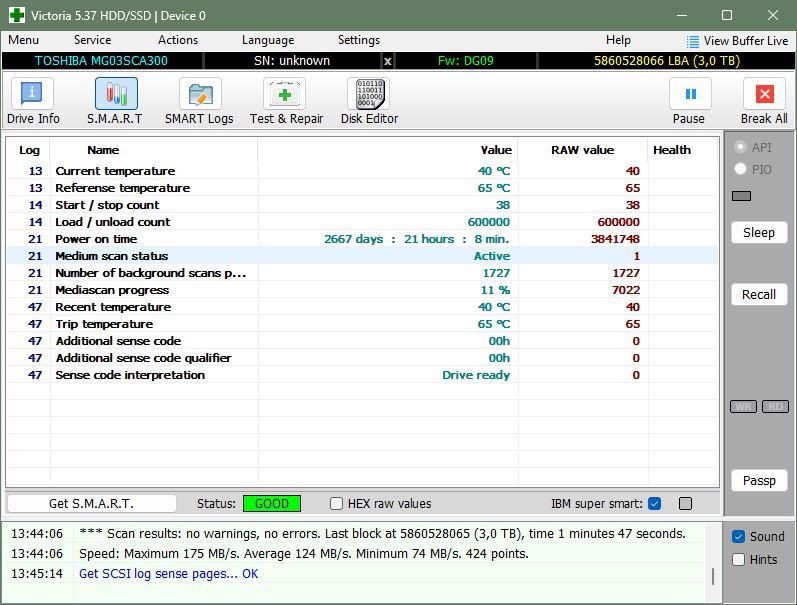Click the Victoria green cross app icon
Viewport: 797px width, 605px height.
[17, 15]
